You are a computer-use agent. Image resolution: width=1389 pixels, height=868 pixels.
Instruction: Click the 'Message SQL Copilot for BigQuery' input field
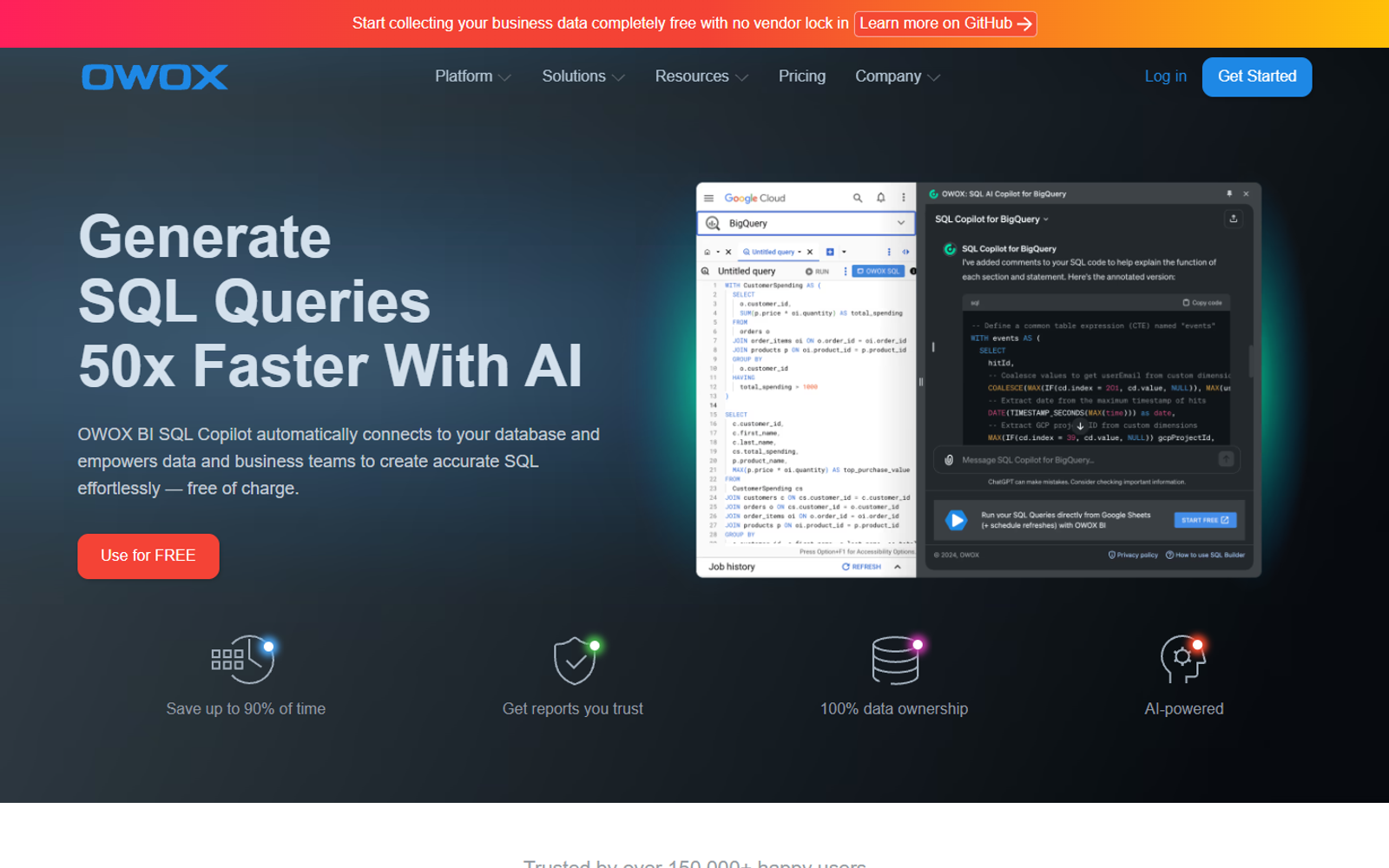click(x=1086, y=460)
